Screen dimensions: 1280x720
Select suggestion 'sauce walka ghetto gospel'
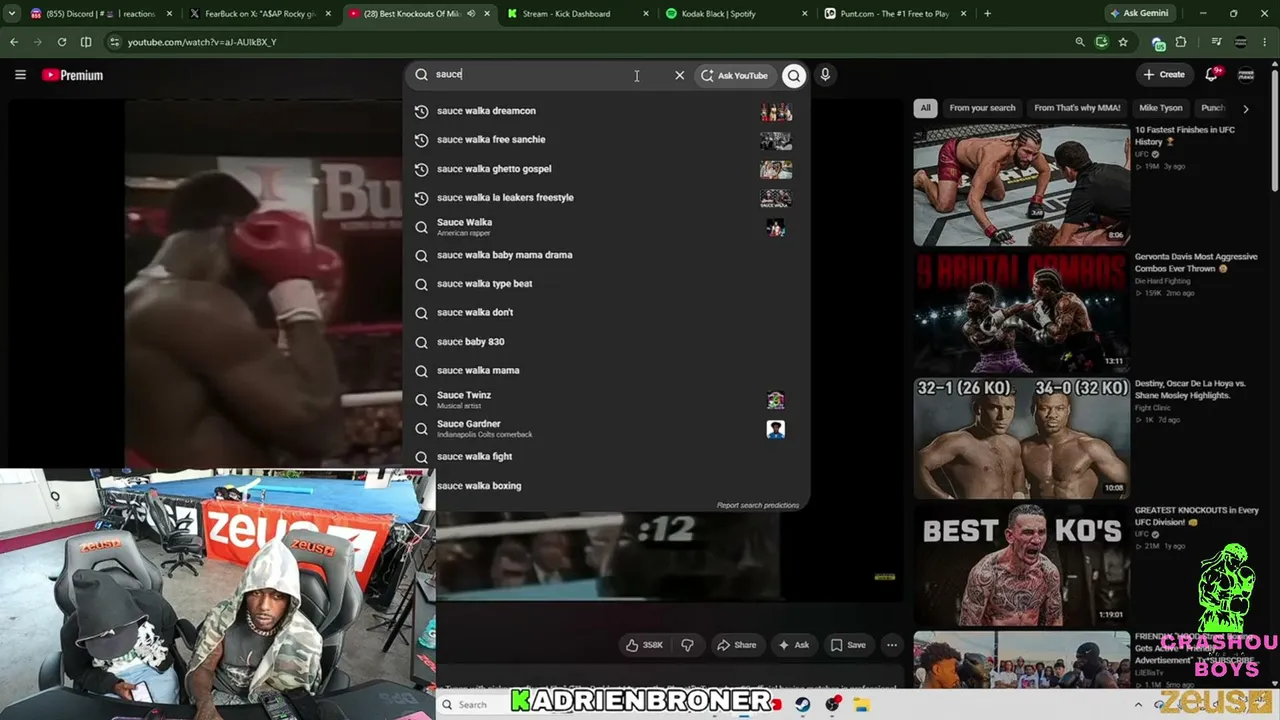click(606, 169)
